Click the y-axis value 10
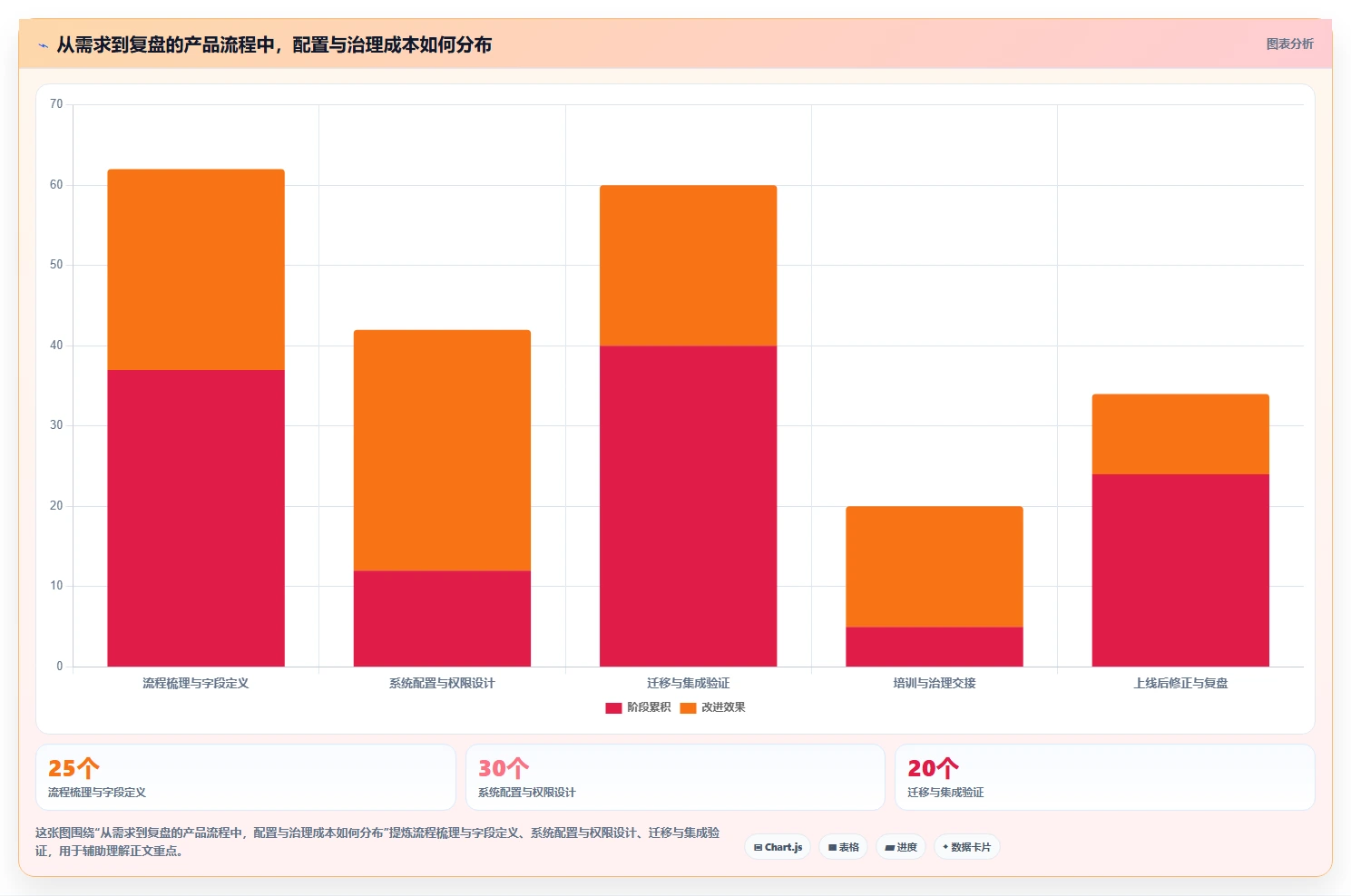1351x896 pixels. click(x=56, y=586)
